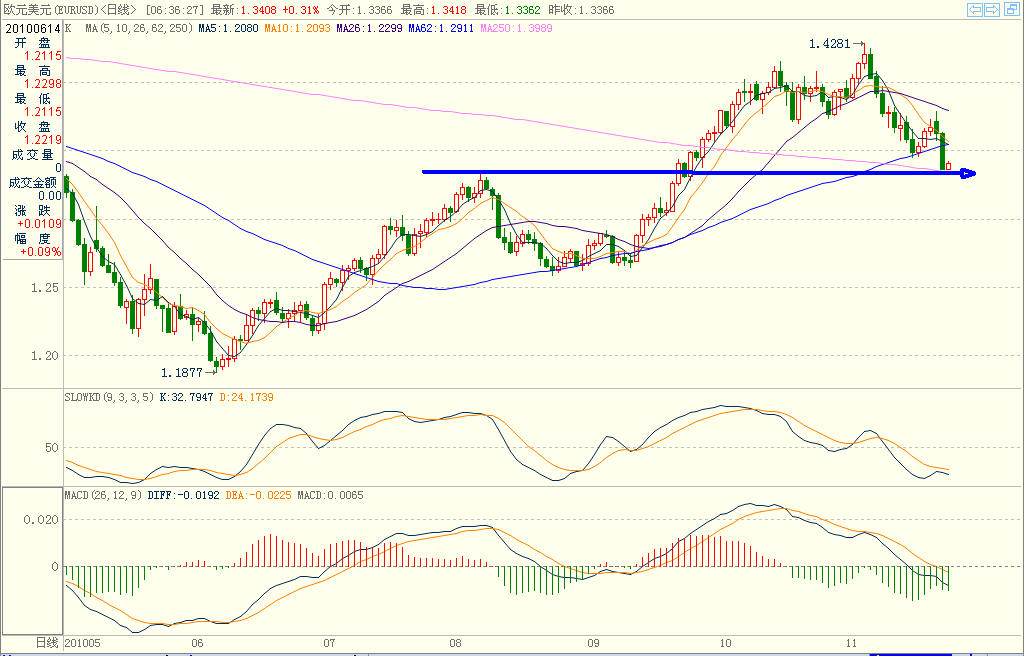Click the MACD:0.0065 histogram value
Screen dimensions: 1024x656
330,495
